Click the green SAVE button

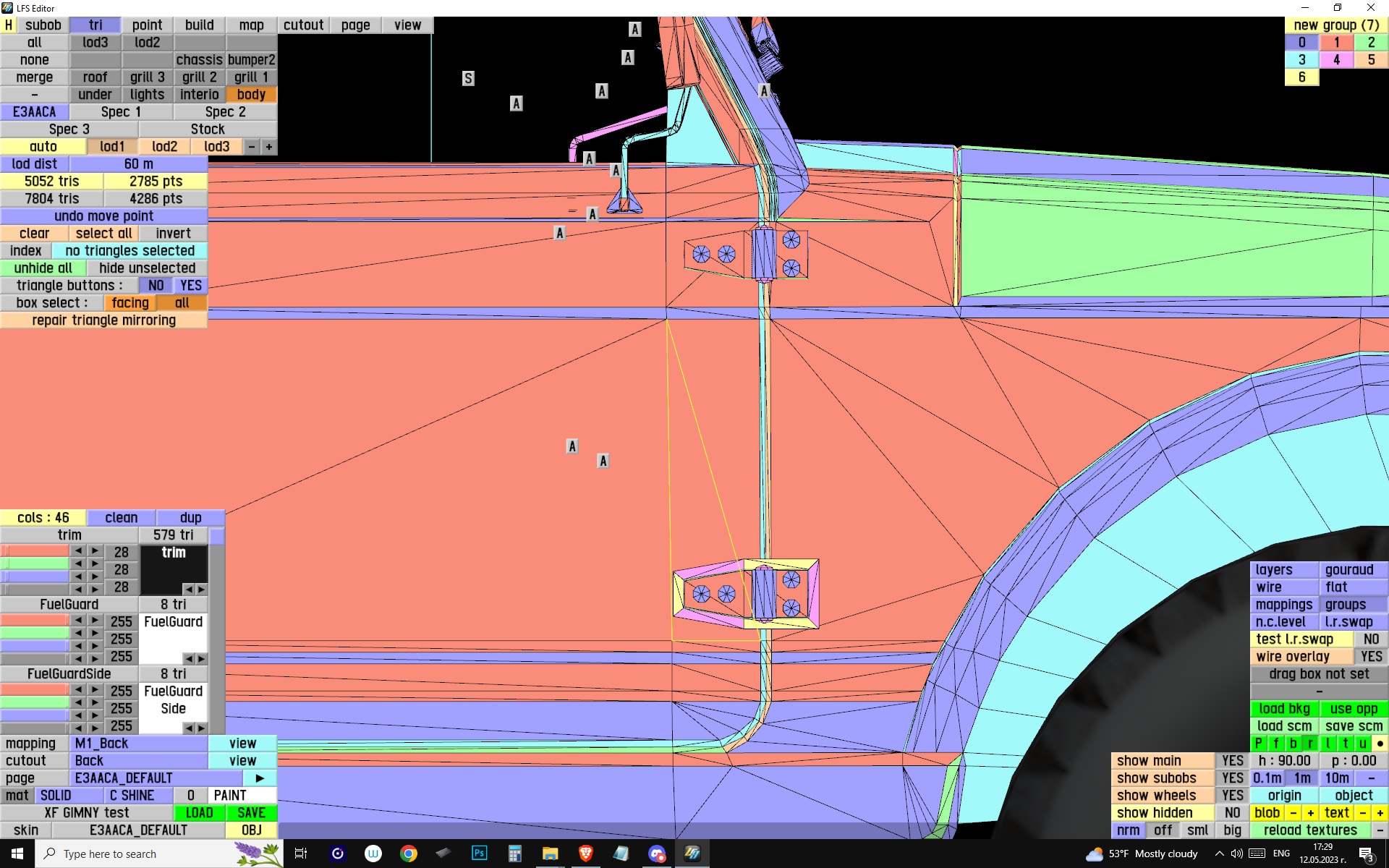(x=251, y=813)
